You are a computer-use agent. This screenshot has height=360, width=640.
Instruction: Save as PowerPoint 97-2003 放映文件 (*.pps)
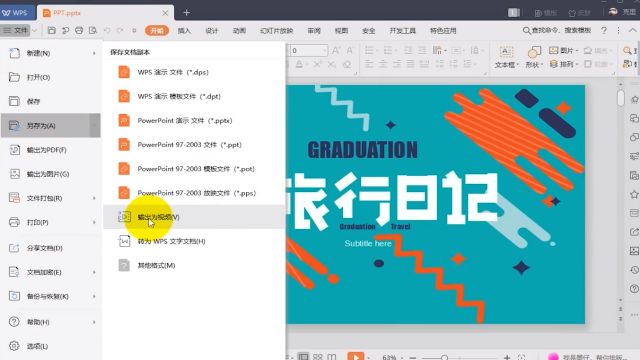[x=194, y=193]
